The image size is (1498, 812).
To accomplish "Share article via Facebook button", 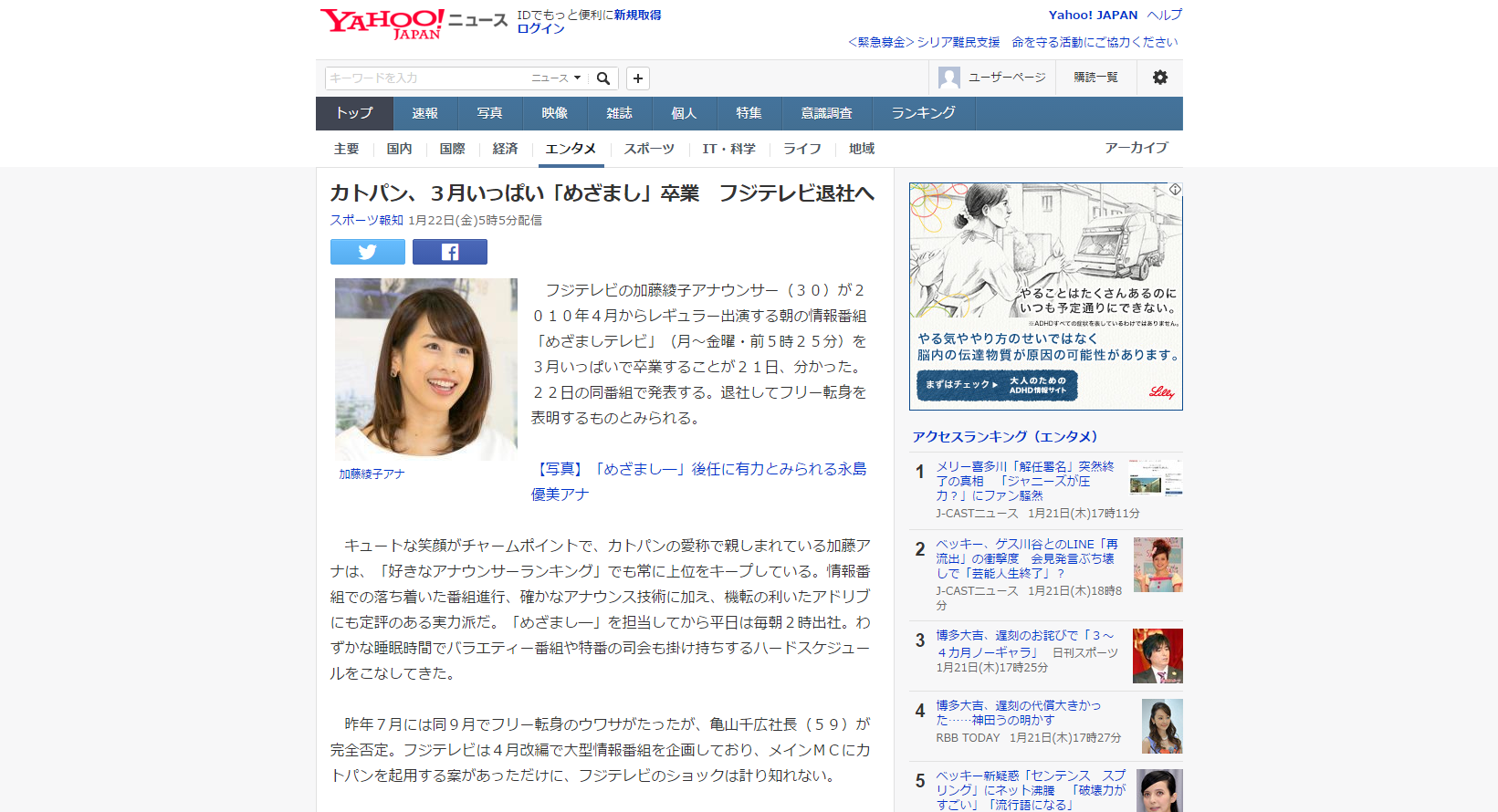I will (x=450, y=252).
